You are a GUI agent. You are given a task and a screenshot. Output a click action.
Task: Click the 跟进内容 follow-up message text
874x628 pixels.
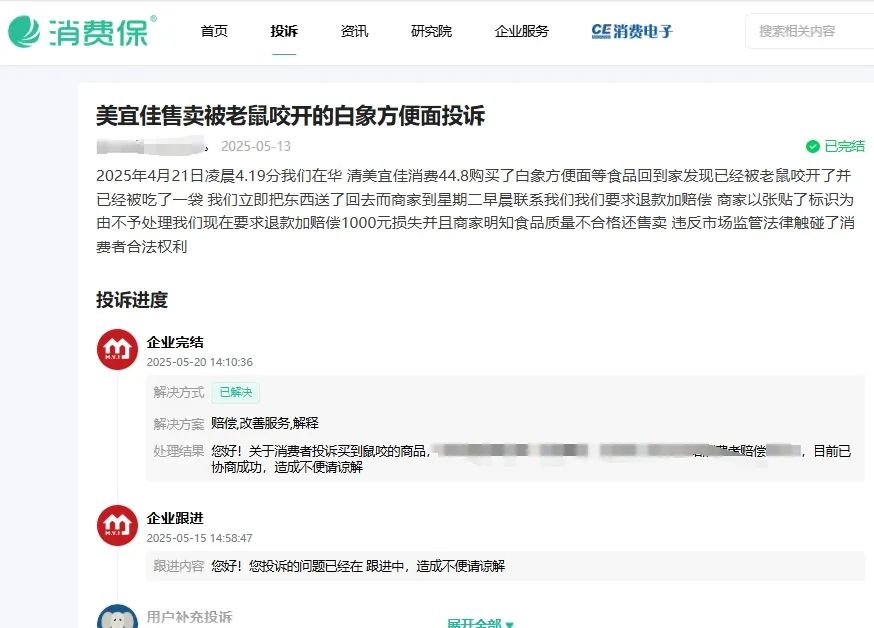point(358,566)
